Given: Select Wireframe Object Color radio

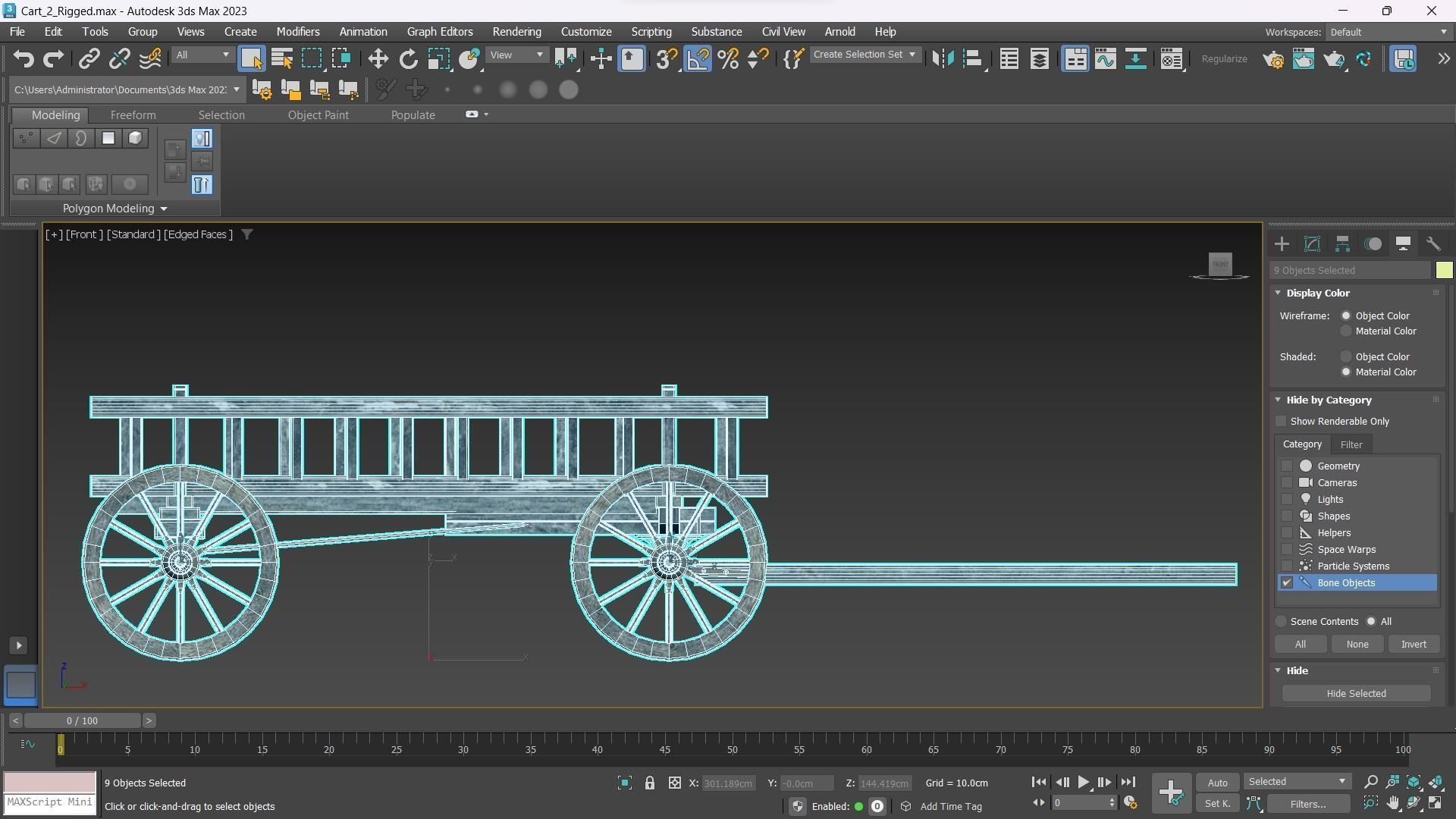Looking at the screenshot, I should 1346,316.
